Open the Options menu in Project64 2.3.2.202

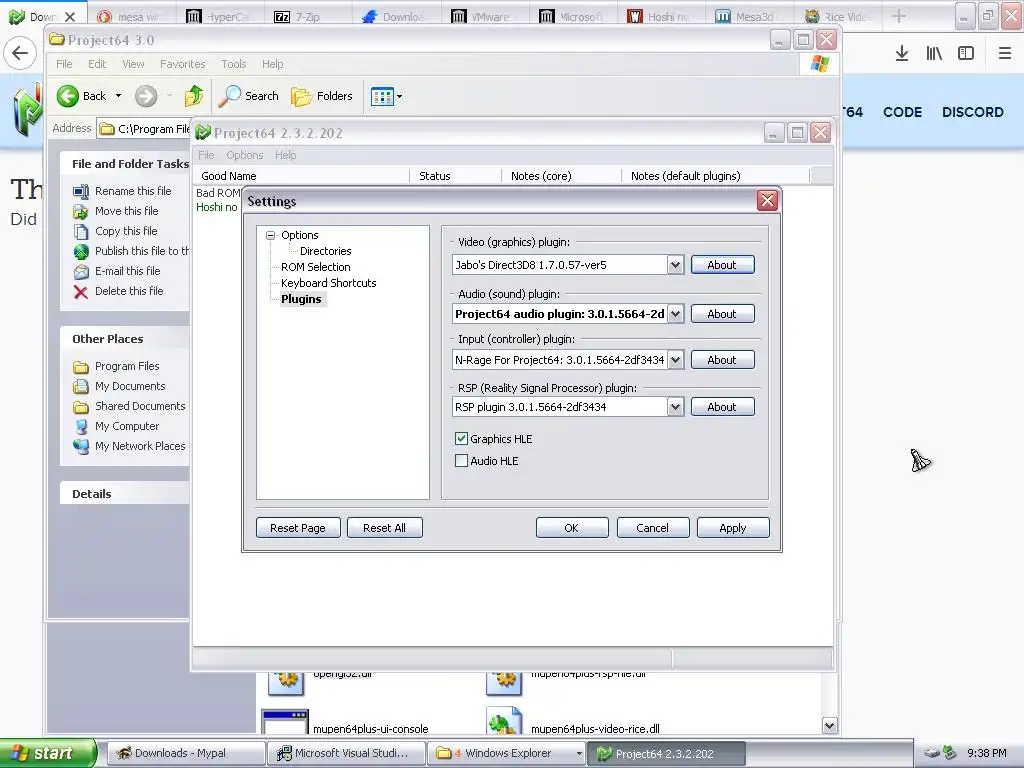tap(245, 155)
